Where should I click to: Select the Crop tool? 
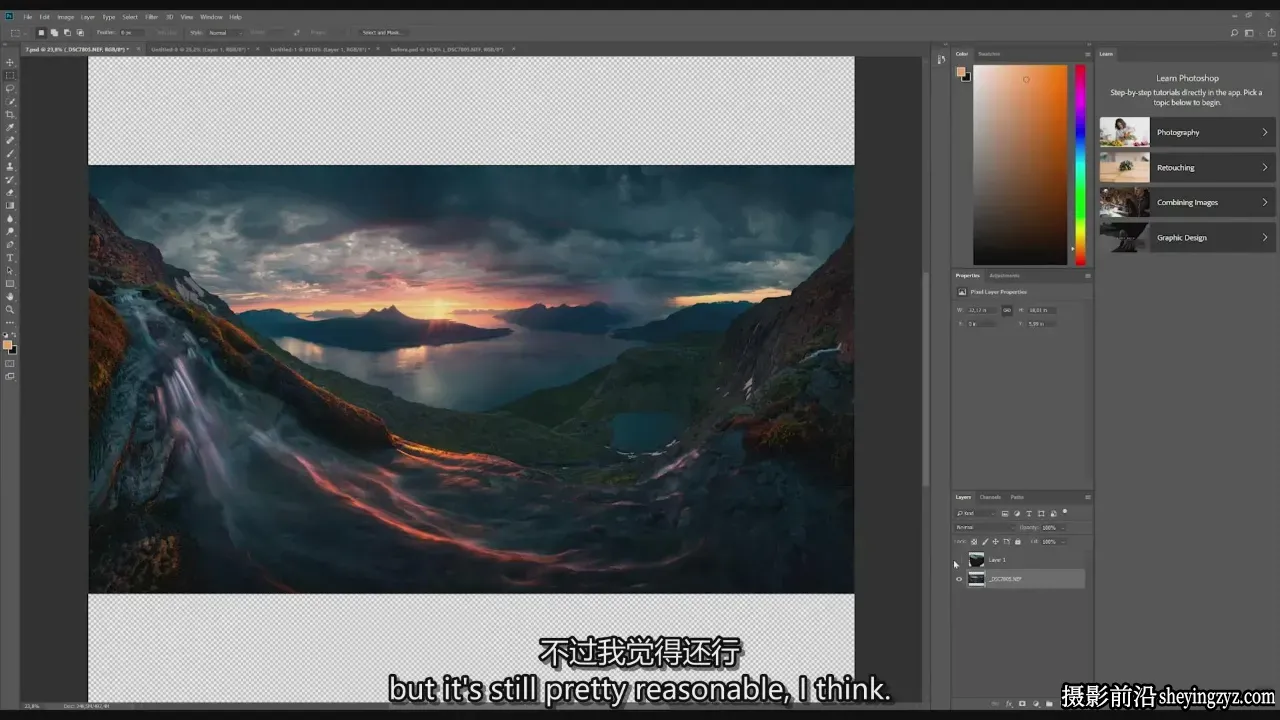click(10, 114)
